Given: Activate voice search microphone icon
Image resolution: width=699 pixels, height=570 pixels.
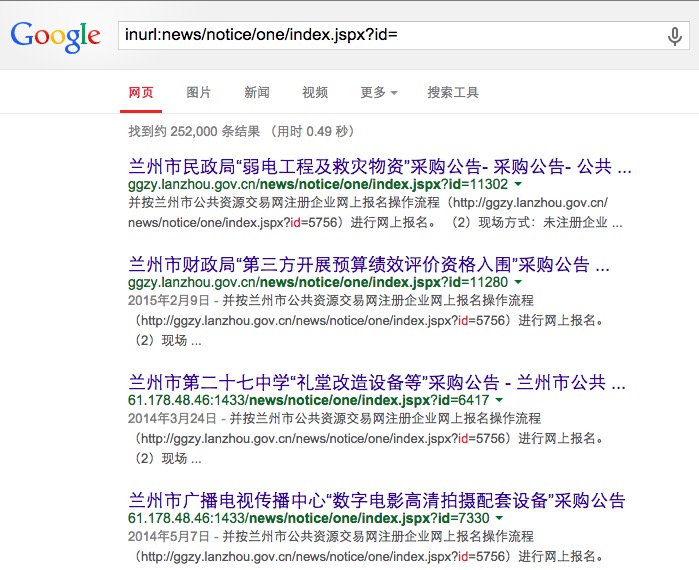Looking at the screenshot, I should point(675,36).
